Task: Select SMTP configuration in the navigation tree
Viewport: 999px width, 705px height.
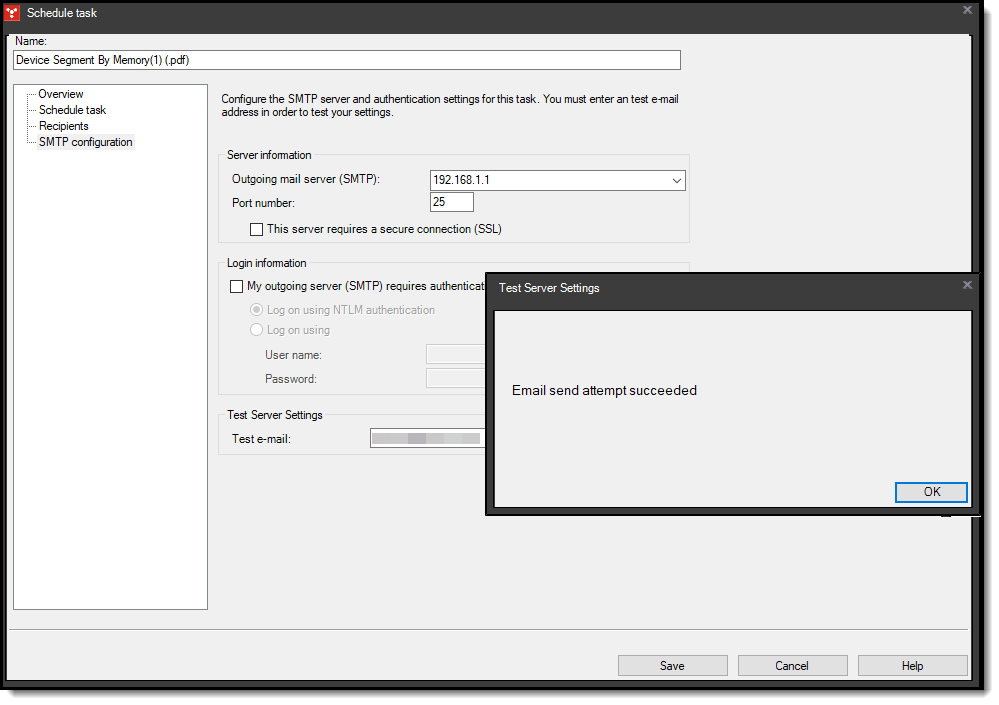Action: (85, 141)
